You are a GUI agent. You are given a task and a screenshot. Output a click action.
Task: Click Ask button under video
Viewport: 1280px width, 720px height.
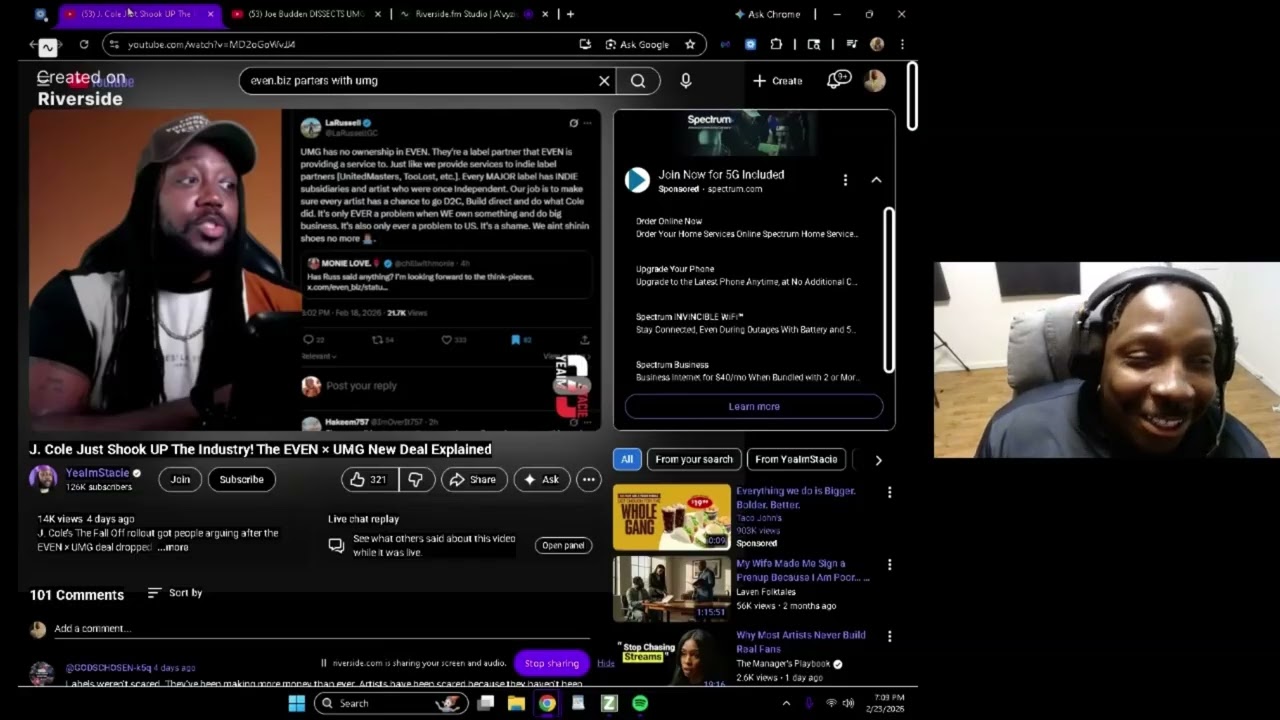tap(541, 480)
